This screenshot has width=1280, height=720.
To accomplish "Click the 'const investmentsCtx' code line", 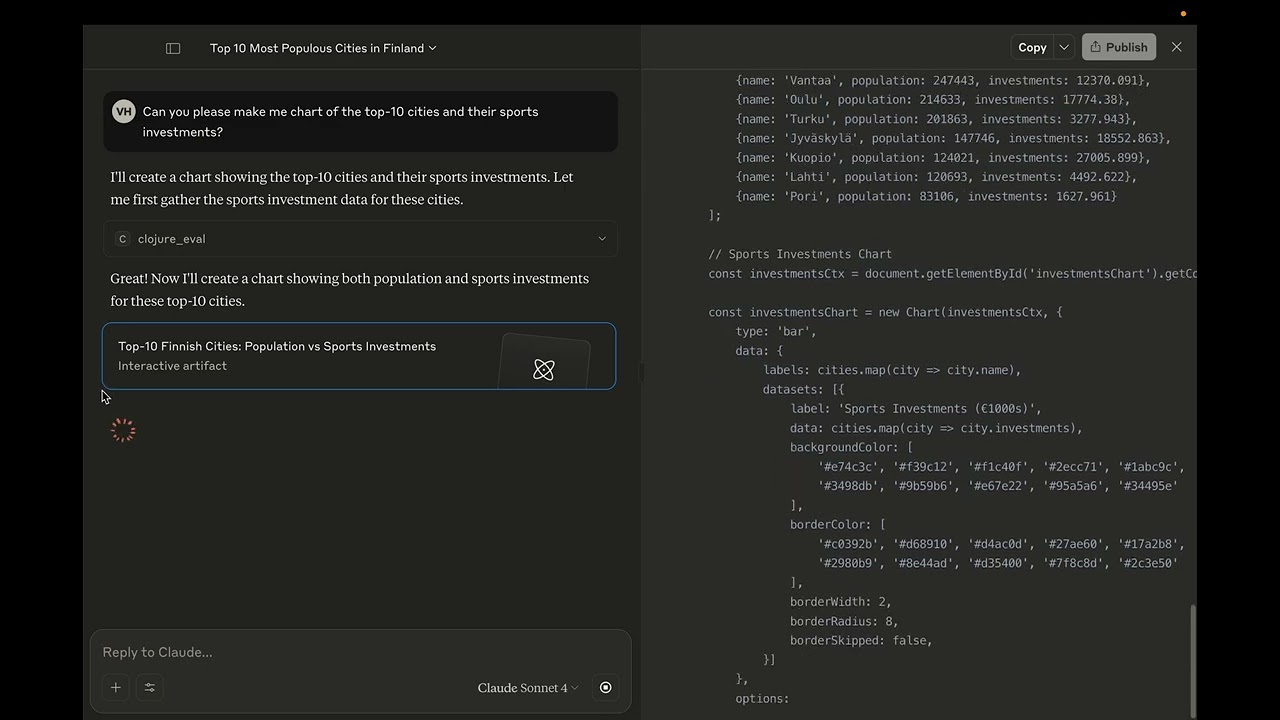I will point(952,273).
